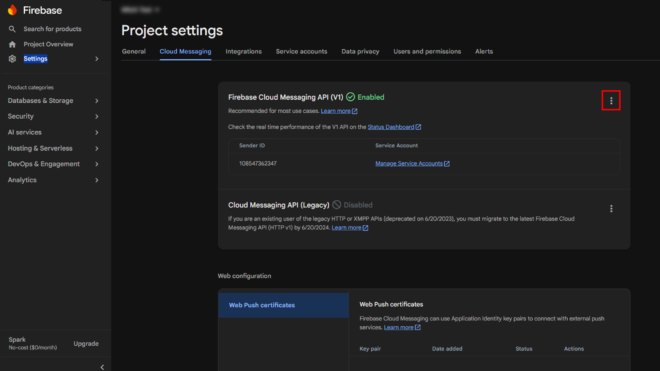The width and height of the screenshot is (660, 371).
Task: Click the Settings sidebar item
Action: coord(35,59)
